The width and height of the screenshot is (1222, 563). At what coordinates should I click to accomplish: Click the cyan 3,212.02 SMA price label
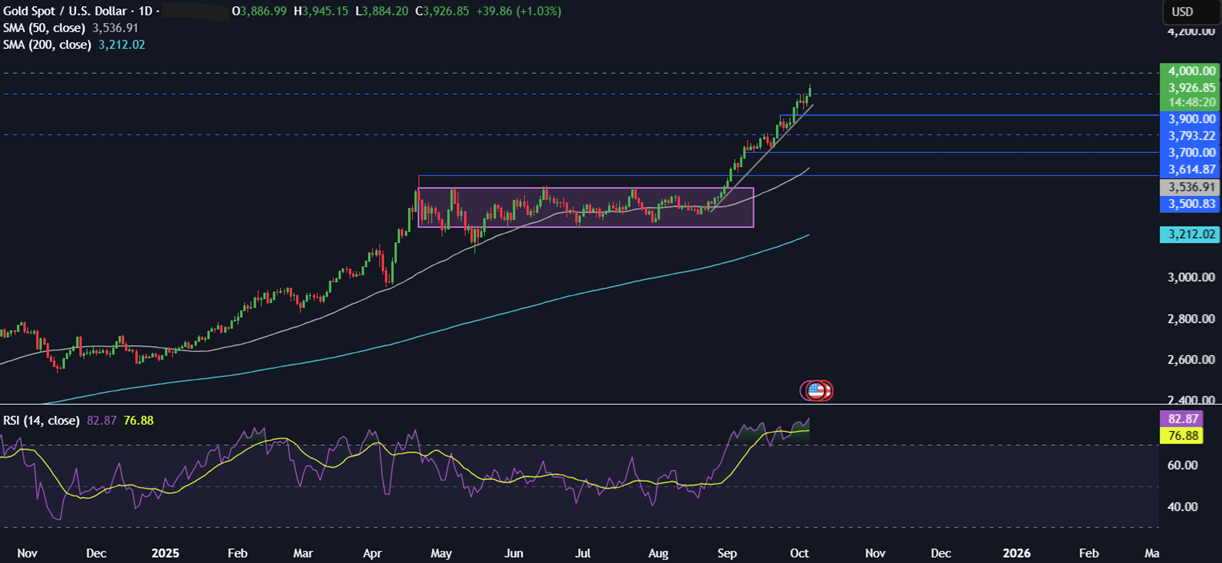[1188, 235]
